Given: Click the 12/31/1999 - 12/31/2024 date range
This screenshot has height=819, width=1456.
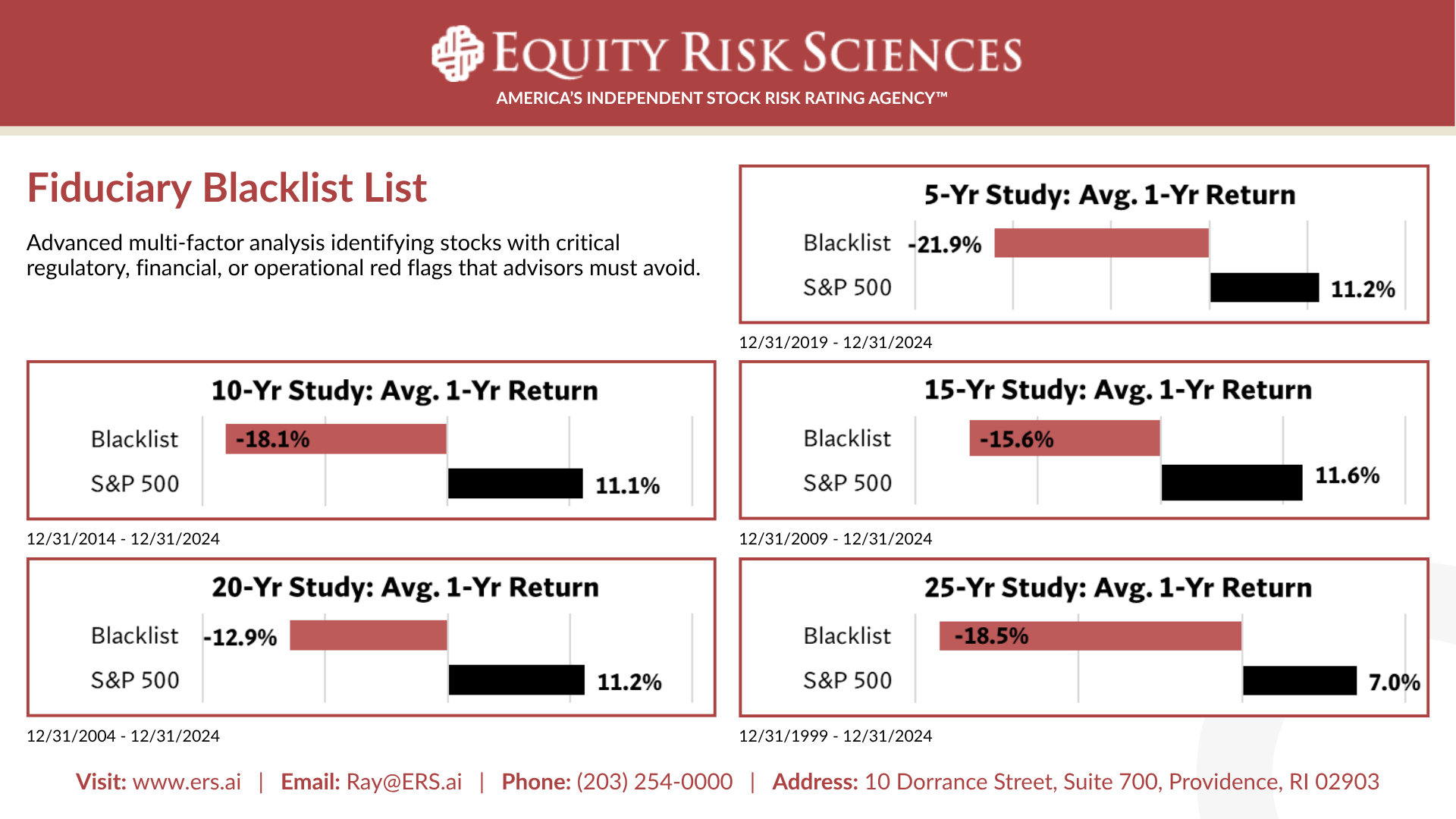Looking at the screenshot, I should [x=835, y=736].
